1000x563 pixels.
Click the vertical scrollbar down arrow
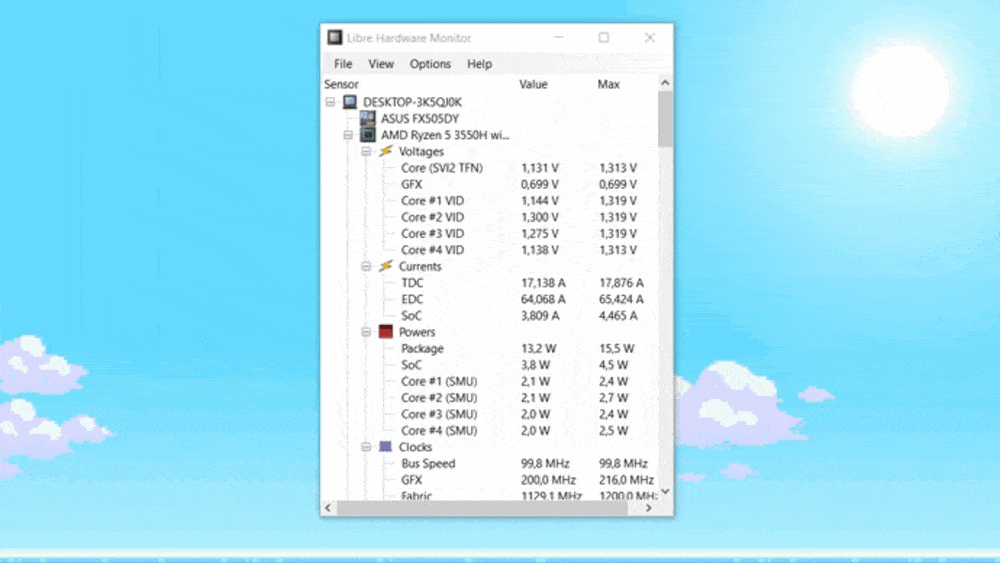pos(665,492)
